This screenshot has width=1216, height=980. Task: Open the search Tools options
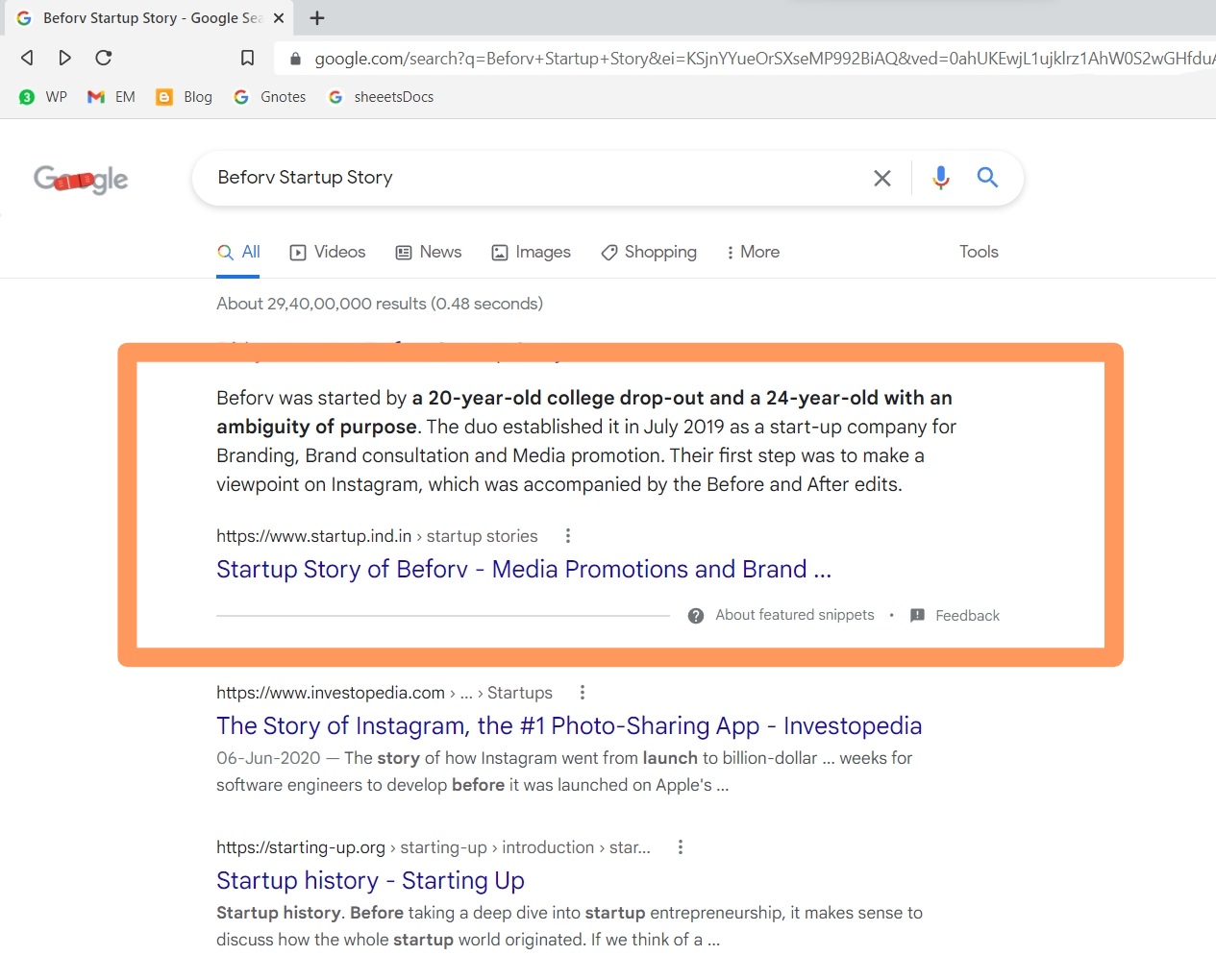(979, 252)
